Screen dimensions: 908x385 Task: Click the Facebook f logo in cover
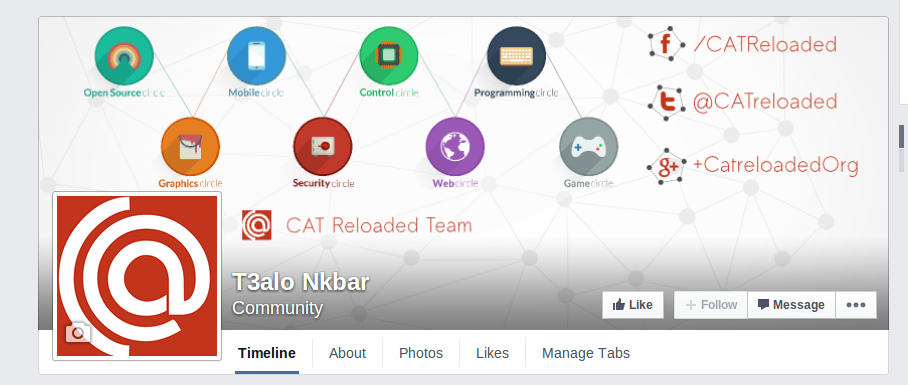(666, 44)
